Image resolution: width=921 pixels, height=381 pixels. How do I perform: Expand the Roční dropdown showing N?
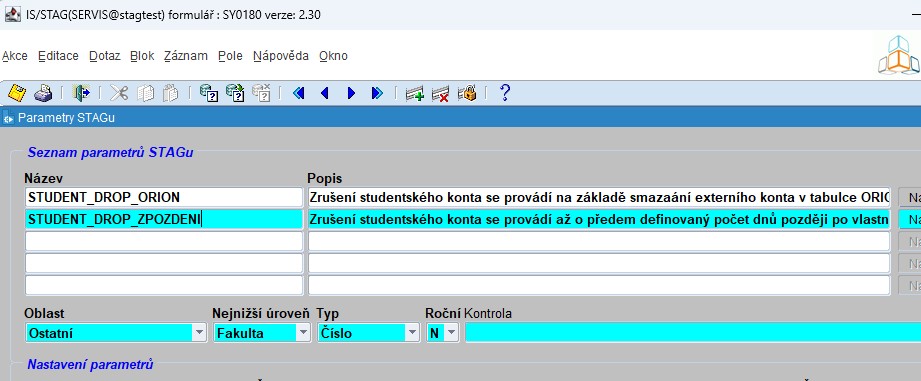[x=451, y=333]
